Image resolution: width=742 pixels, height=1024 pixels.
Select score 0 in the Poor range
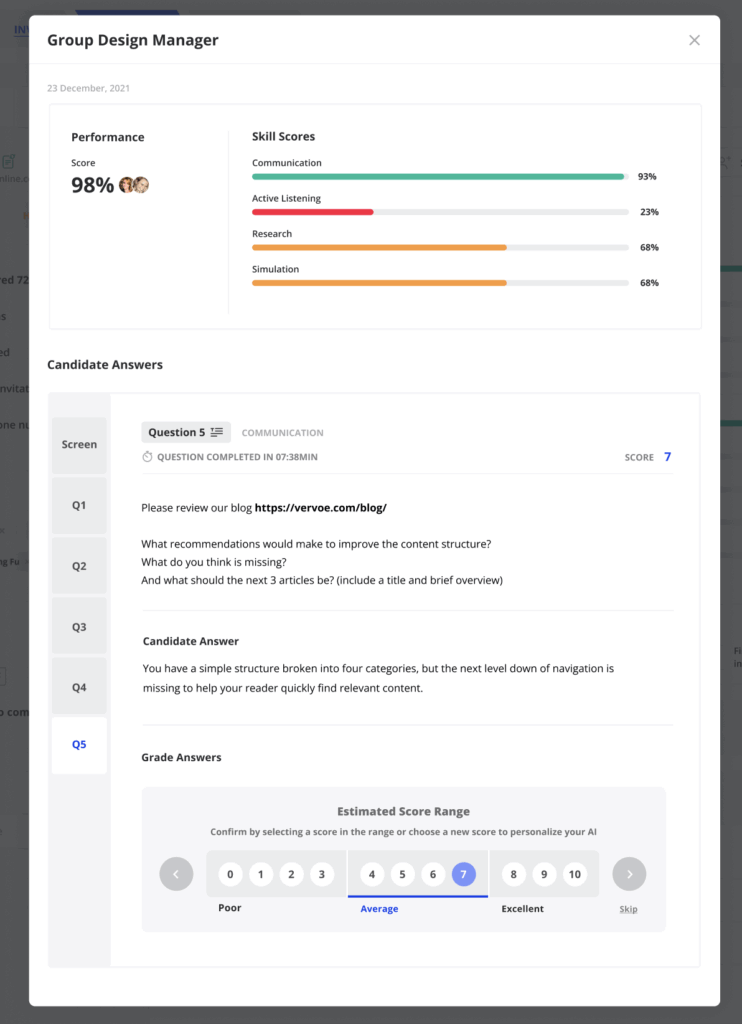[x=230, y=874]
